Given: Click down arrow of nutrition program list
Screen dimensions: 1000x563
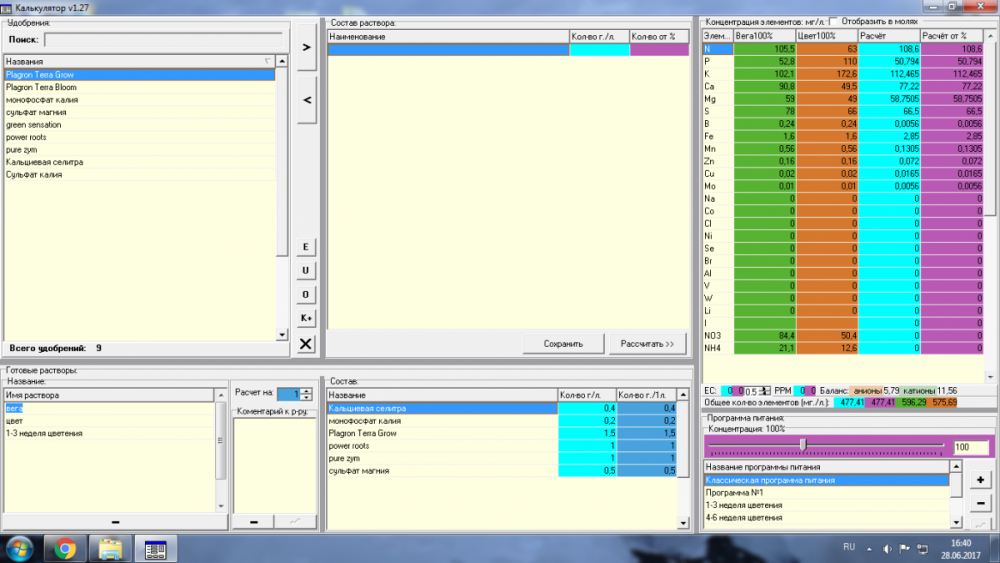Looking at the screenshot, I should click(956, 522).
